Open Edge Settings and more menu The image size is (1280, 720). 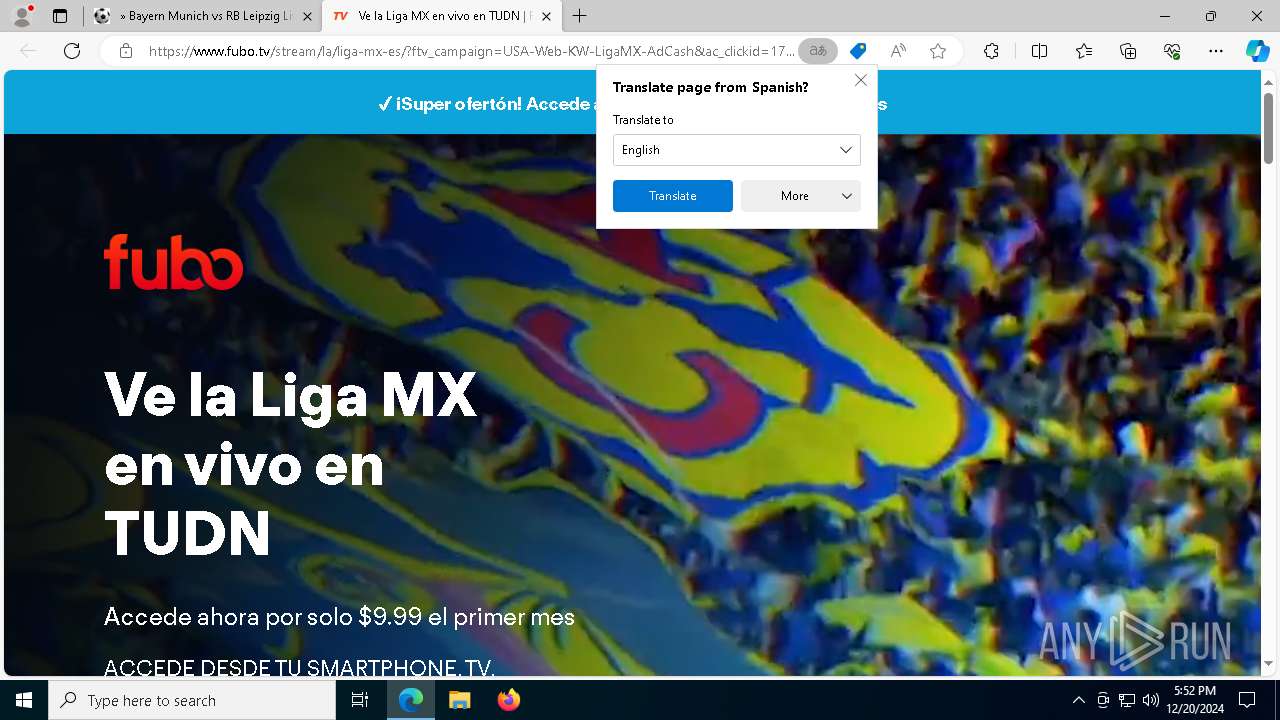[x=1216, y=51]
